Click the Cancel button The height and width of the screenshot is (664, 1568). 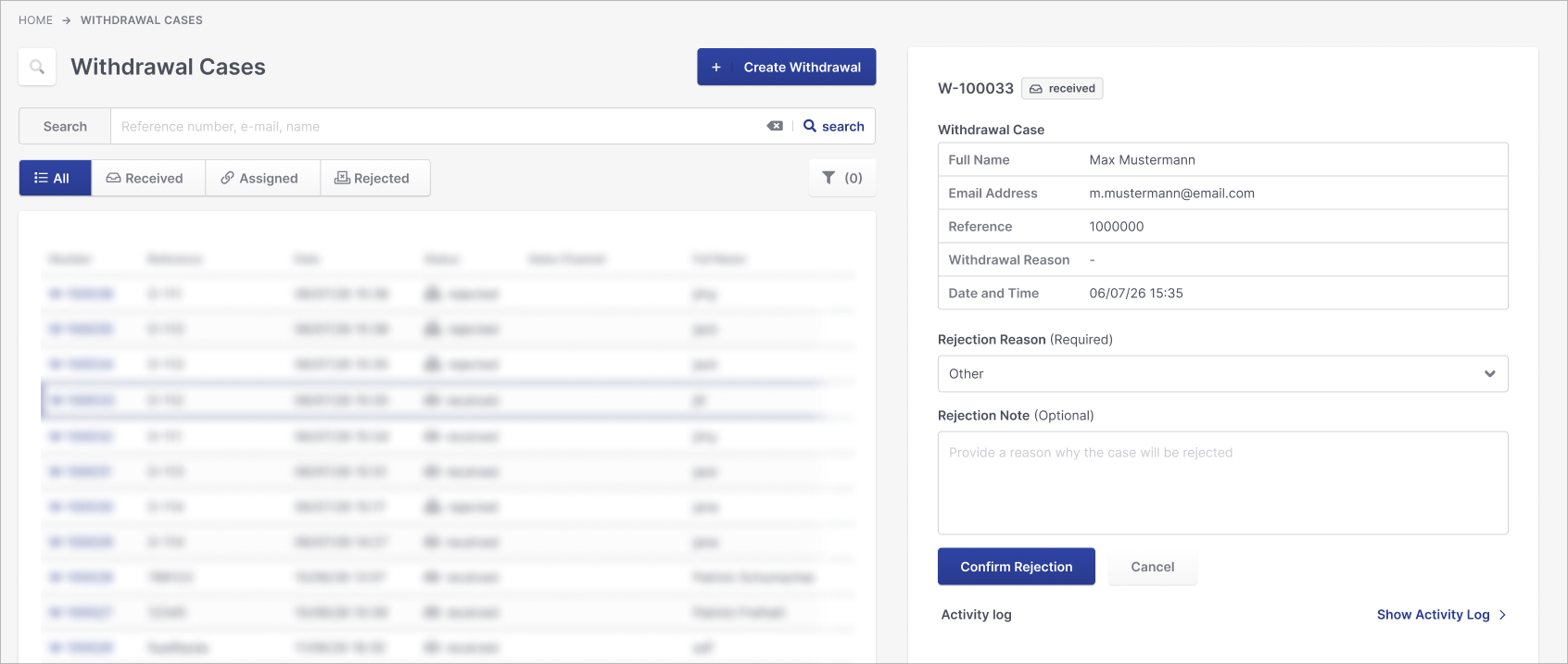tap(1153, 567)
